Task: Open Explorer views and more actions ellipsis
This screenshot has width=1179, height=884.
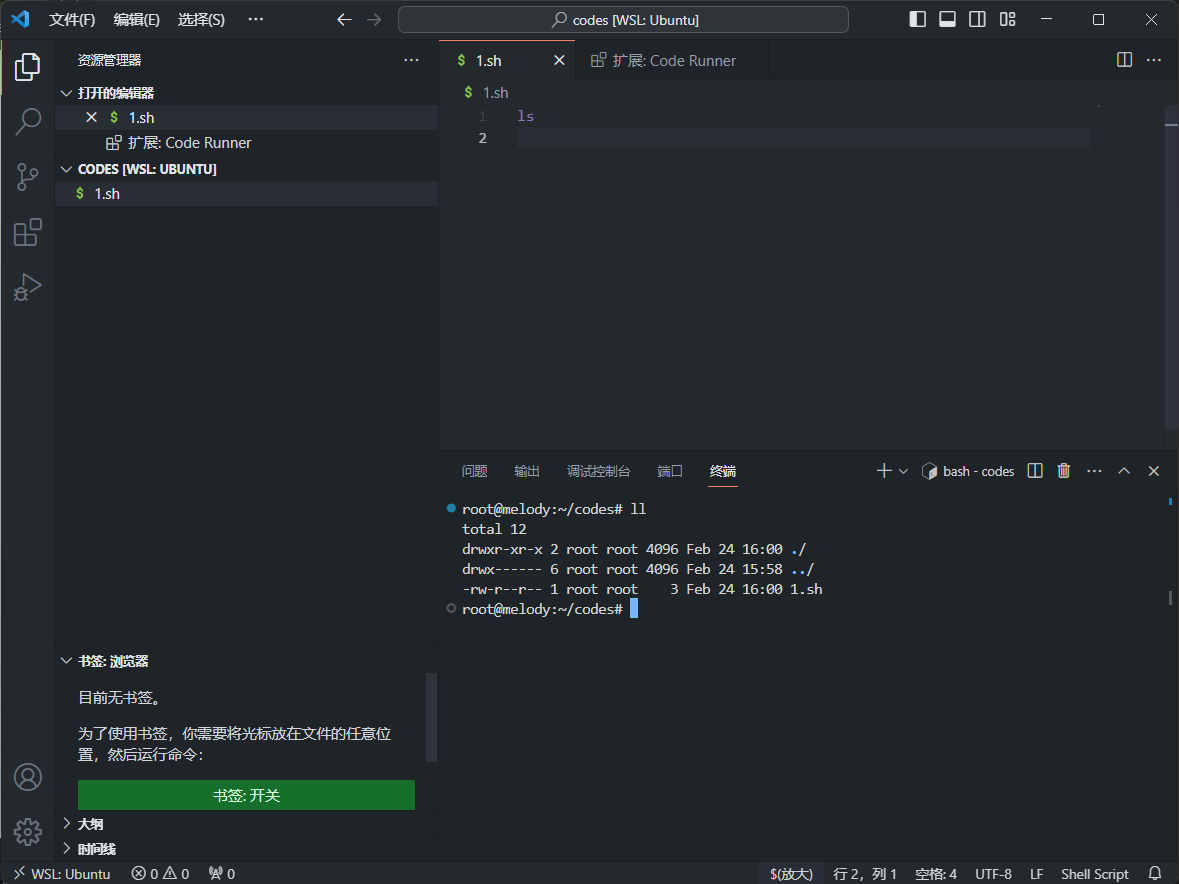Action: [411, 60]
